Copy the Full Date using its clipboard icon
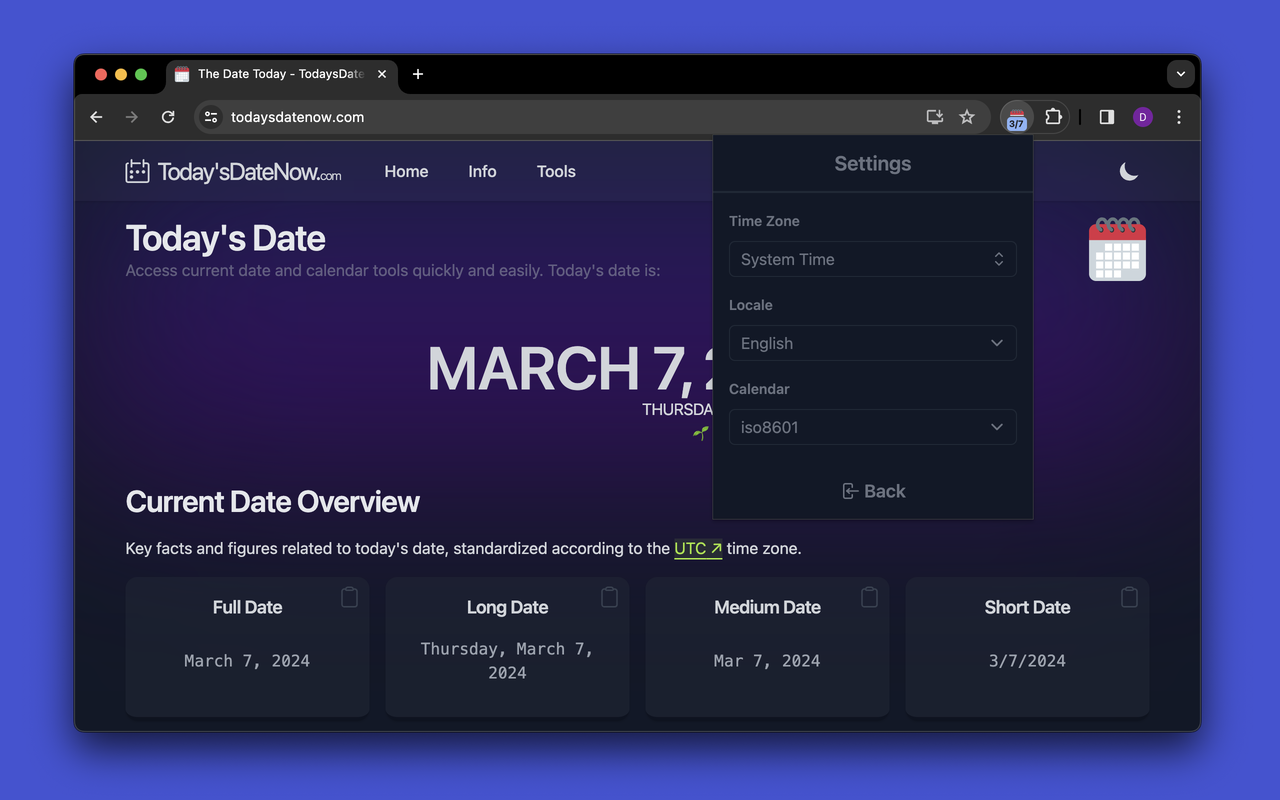 (x=349, y=597)
